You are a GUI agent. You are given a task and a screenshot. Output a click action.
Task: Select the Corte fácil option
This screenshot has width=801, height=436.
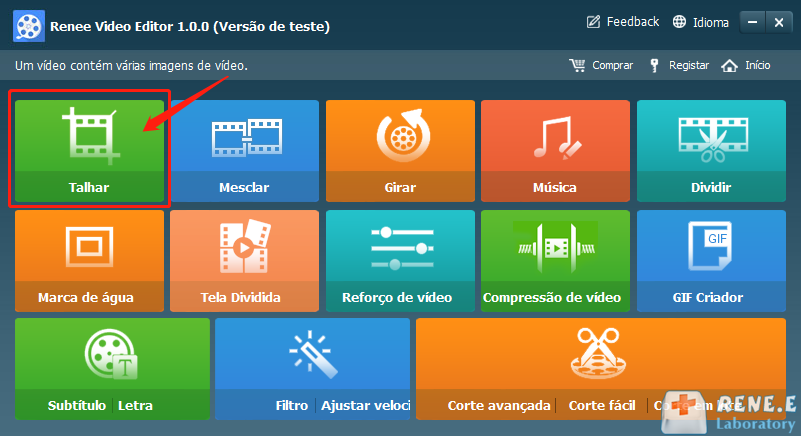pyautogui.click(x=602, y=405)
